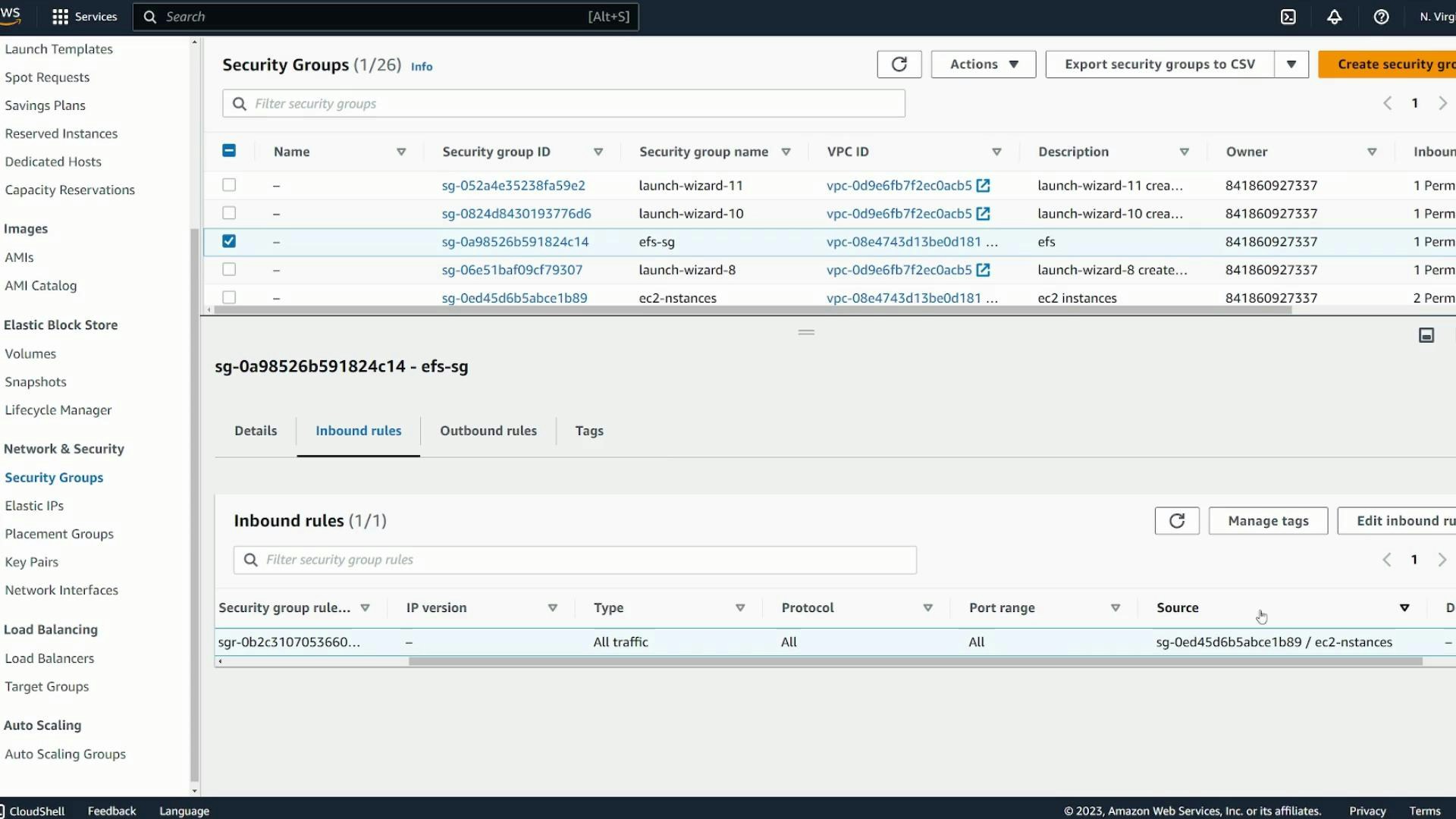1456x819 pixels.
Task: Click the search magnifier in the top bar
Action: [149, 17]
